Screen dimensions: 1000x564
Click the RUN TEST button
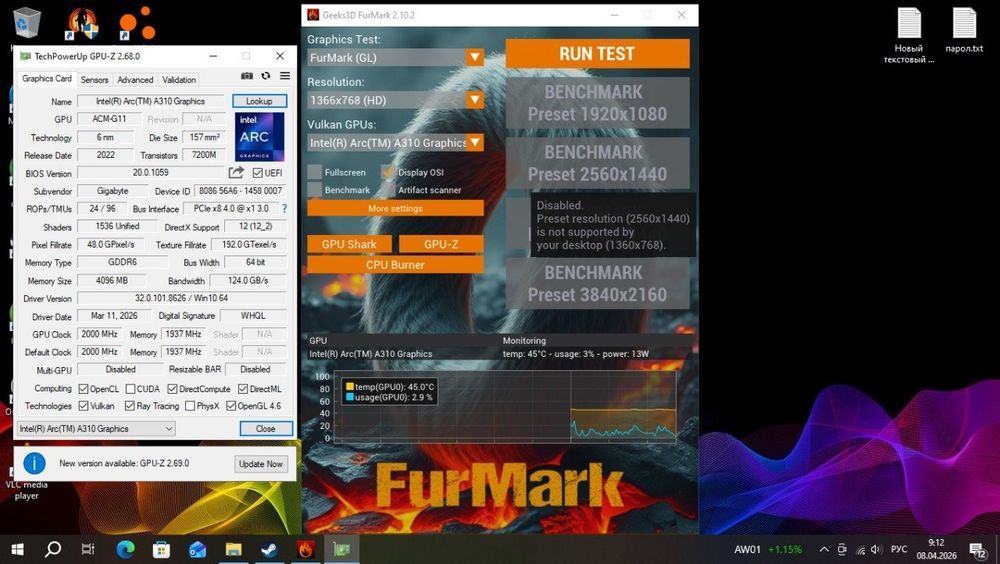pyautogui.click(x=598, y=54)
